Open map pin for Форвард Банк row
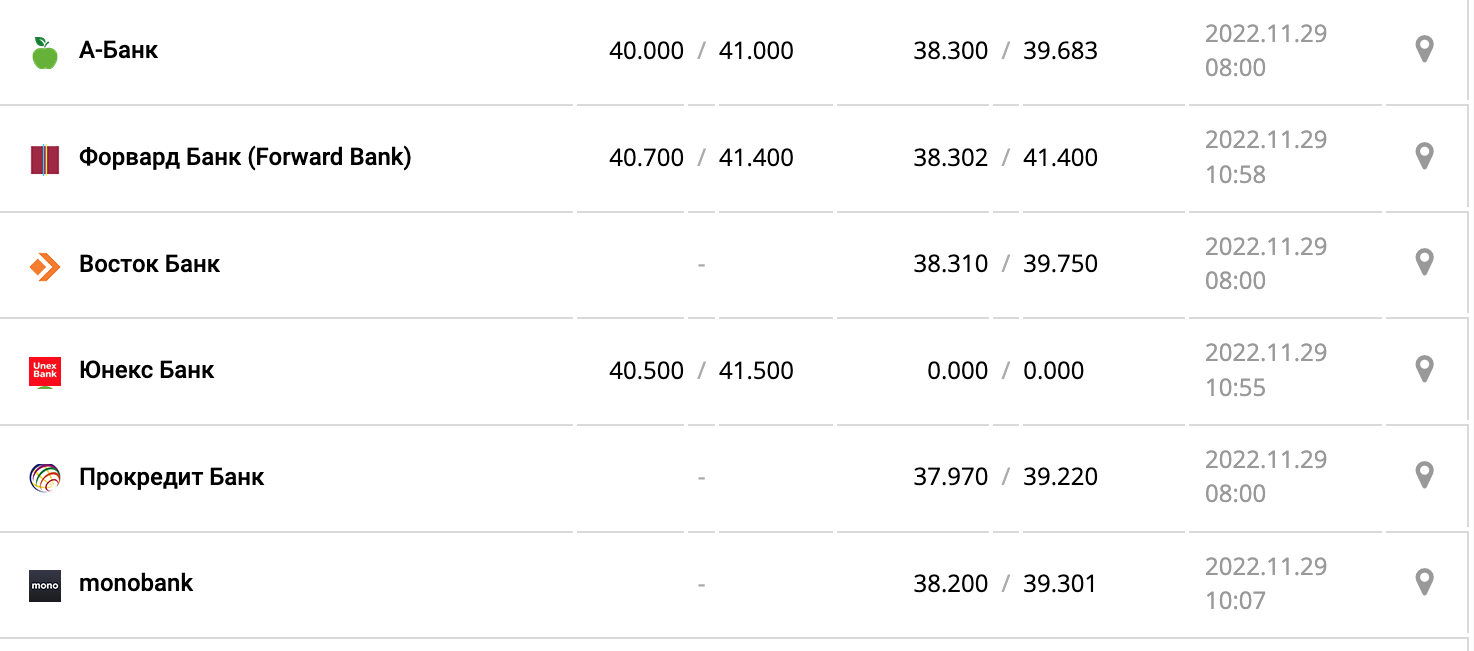 (x=1425, y=156)
